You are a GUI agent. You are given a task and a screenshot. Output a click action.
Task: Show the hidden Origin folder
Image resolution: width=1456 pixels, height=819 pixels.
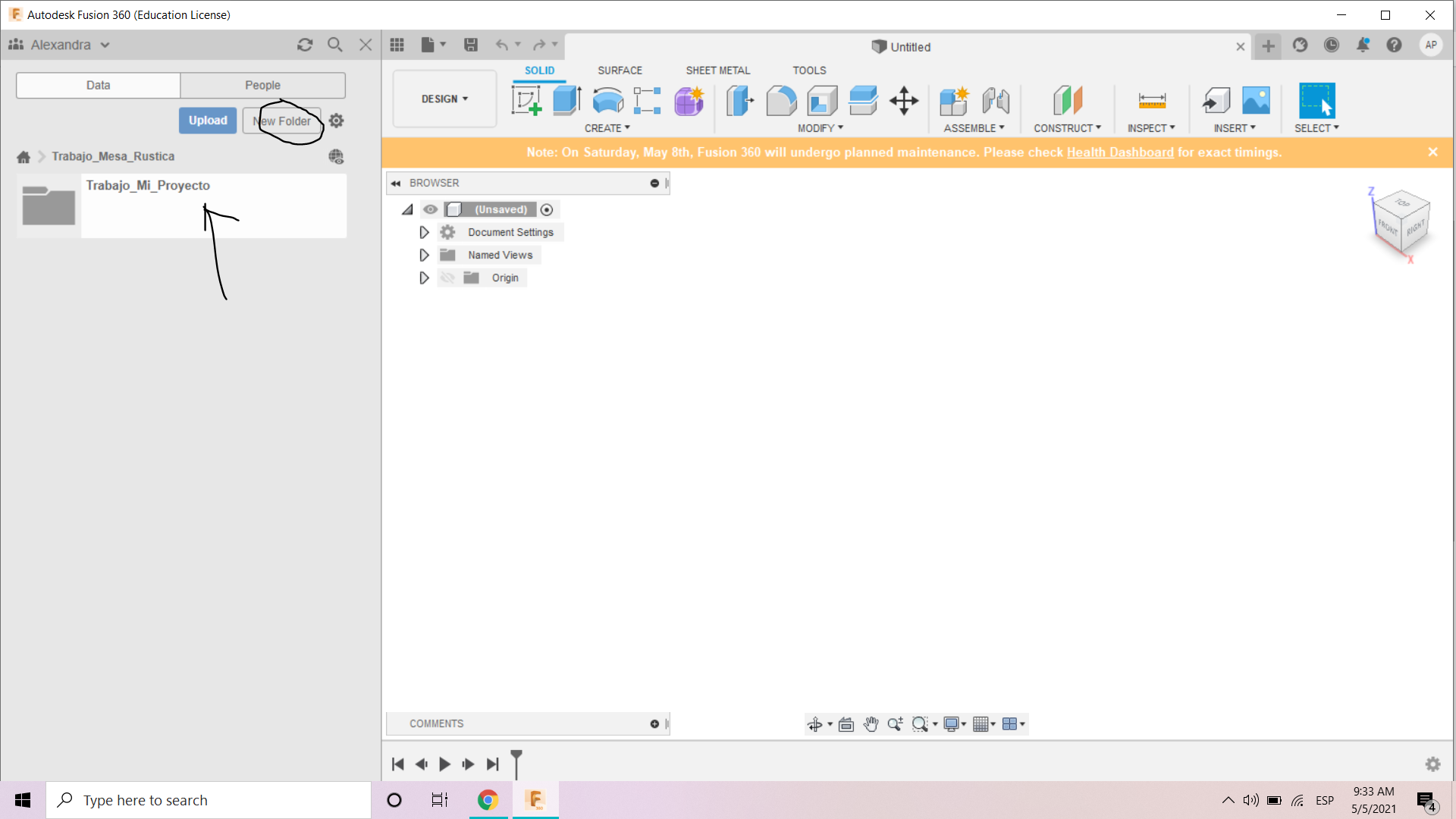(x=447, y=278)
